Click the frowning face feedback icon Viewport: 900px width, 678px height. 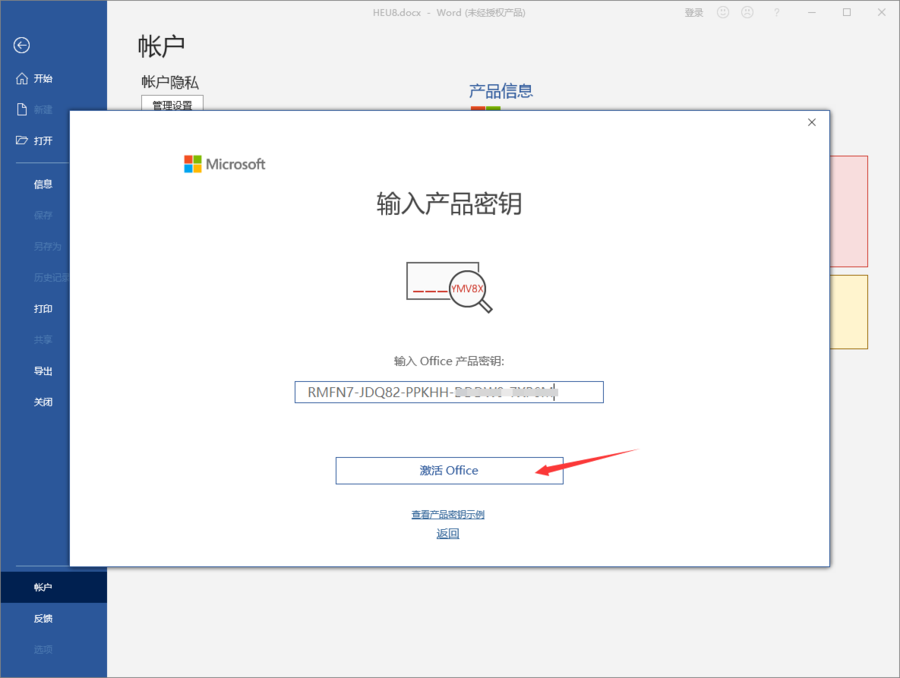tap(747, 12)
